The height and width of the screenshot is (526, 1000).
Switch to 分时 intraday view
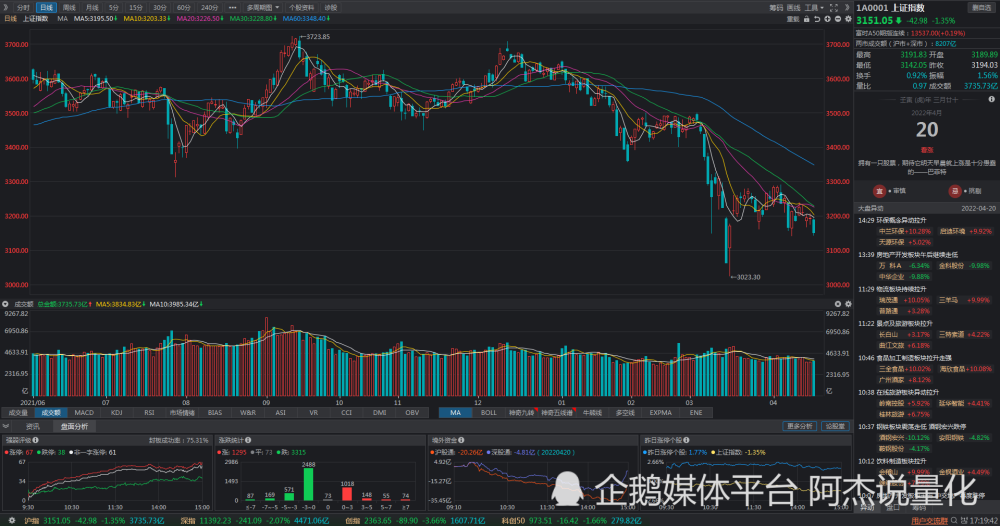[x=24, y=8]
